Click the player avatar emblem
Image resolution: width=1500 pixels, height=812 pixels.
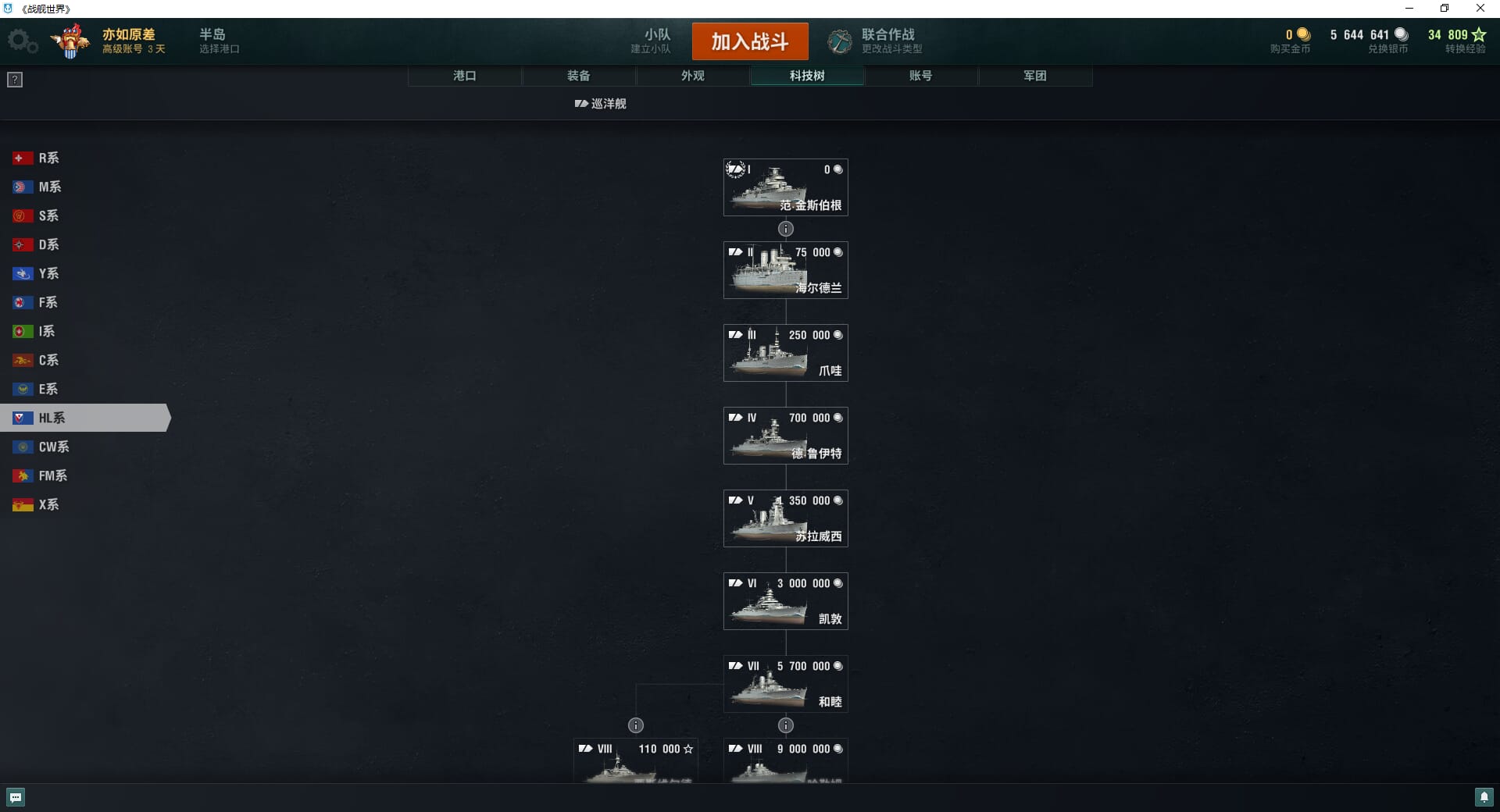click(71, 41)
